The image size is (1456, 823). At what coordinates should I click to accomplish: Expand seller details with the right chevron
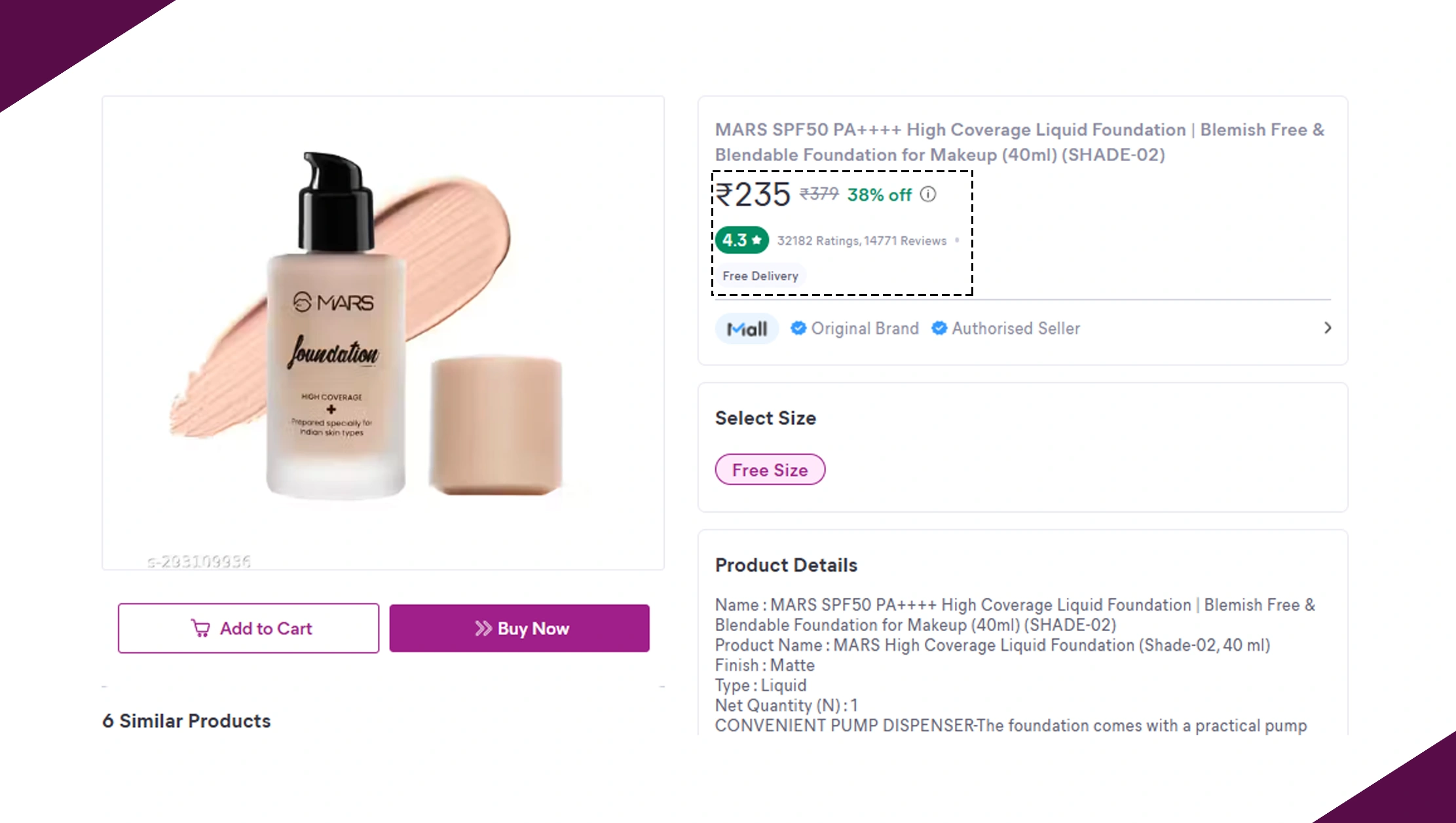pos(1328,328)
